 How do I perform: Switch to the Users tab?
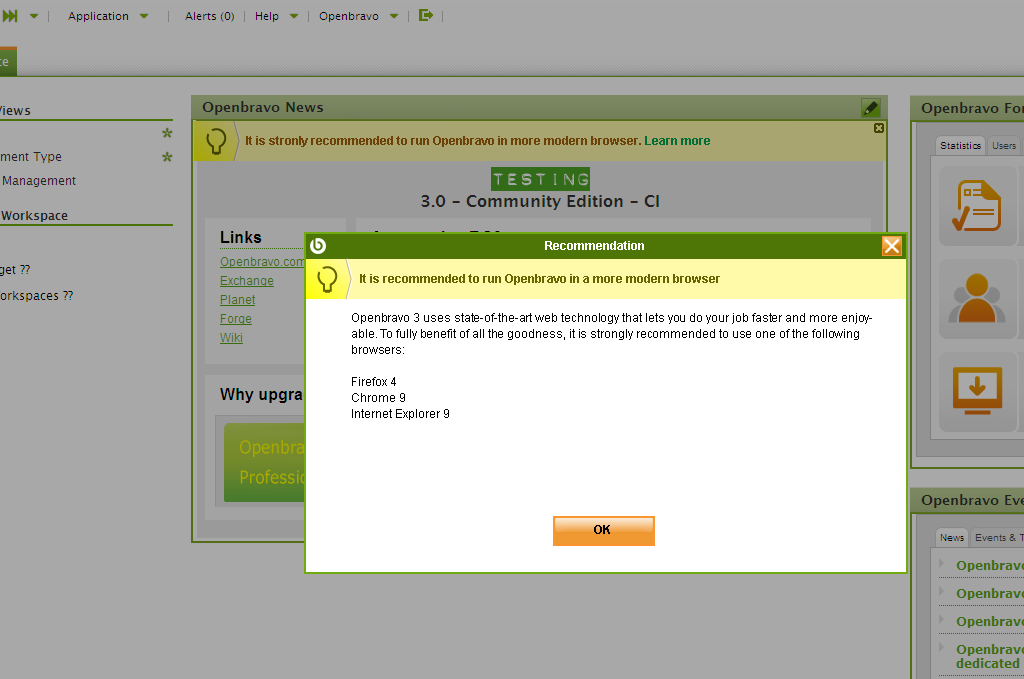(x=1004, y=146)
